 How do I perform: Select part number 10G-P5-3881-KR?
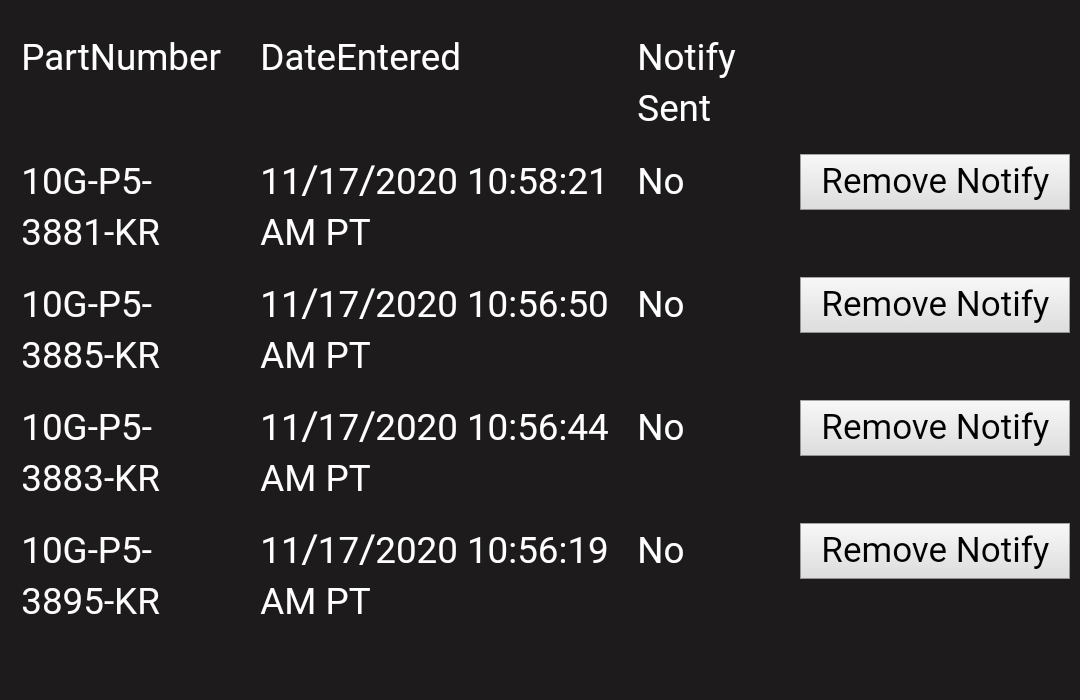point(90,208)
